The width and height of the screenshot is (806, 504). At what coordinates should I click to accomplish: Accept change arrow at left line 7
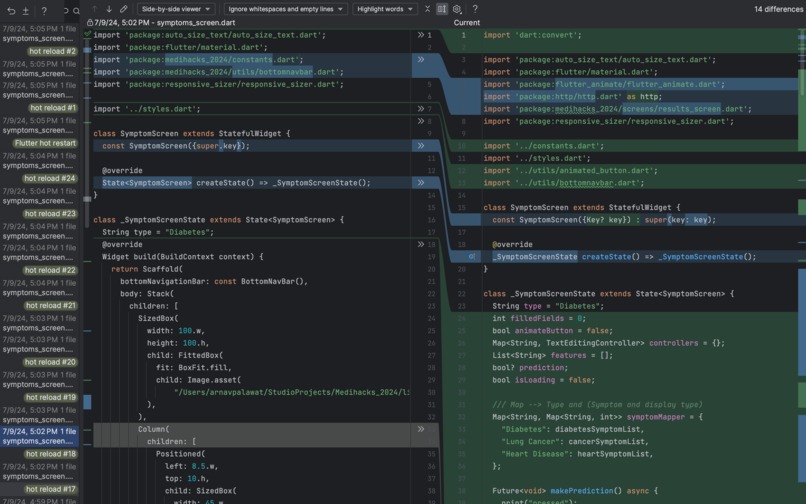coord(420,109)
